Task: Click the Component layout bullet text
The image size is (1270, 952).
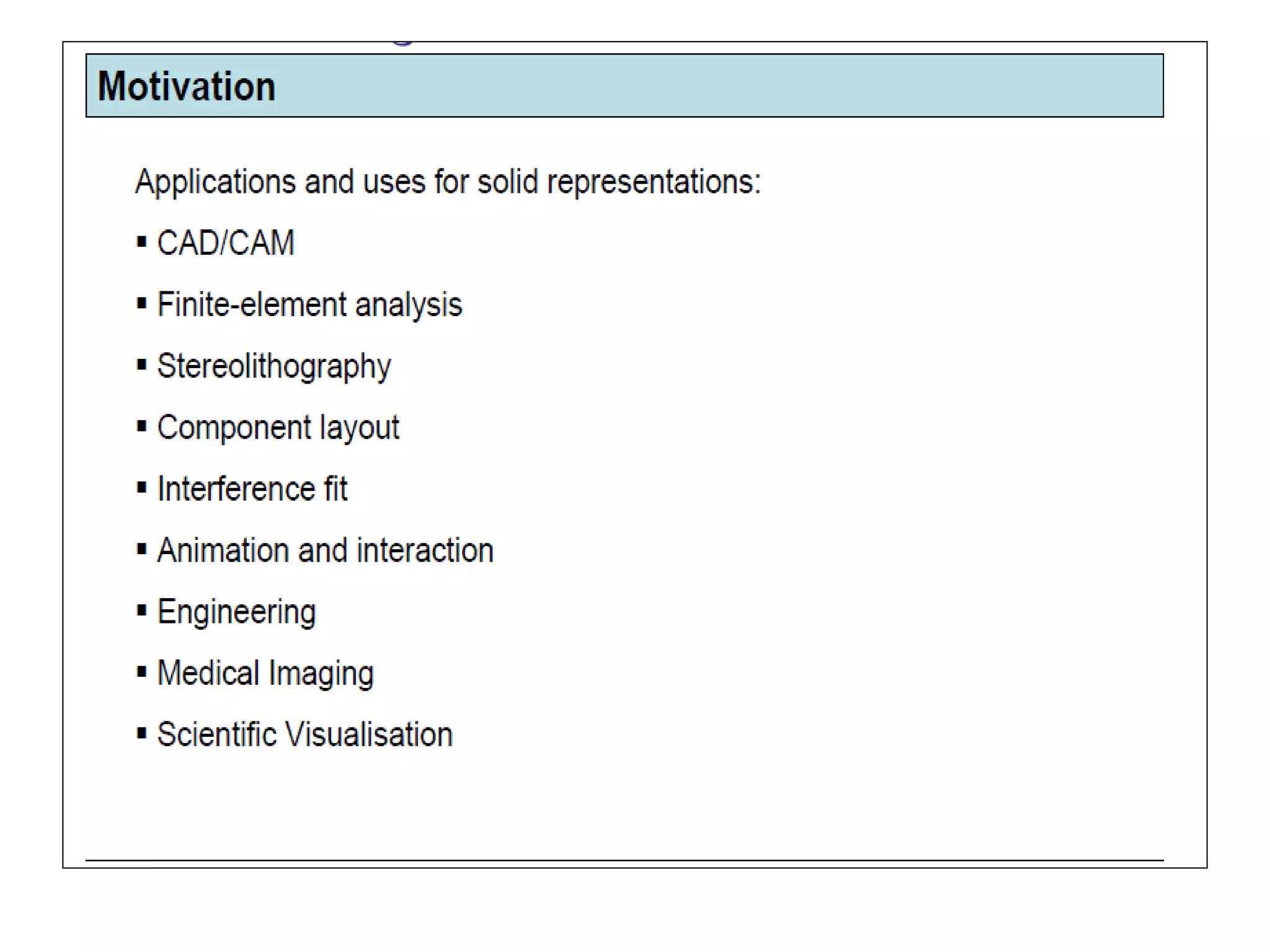Action: (x=278, y=428)
